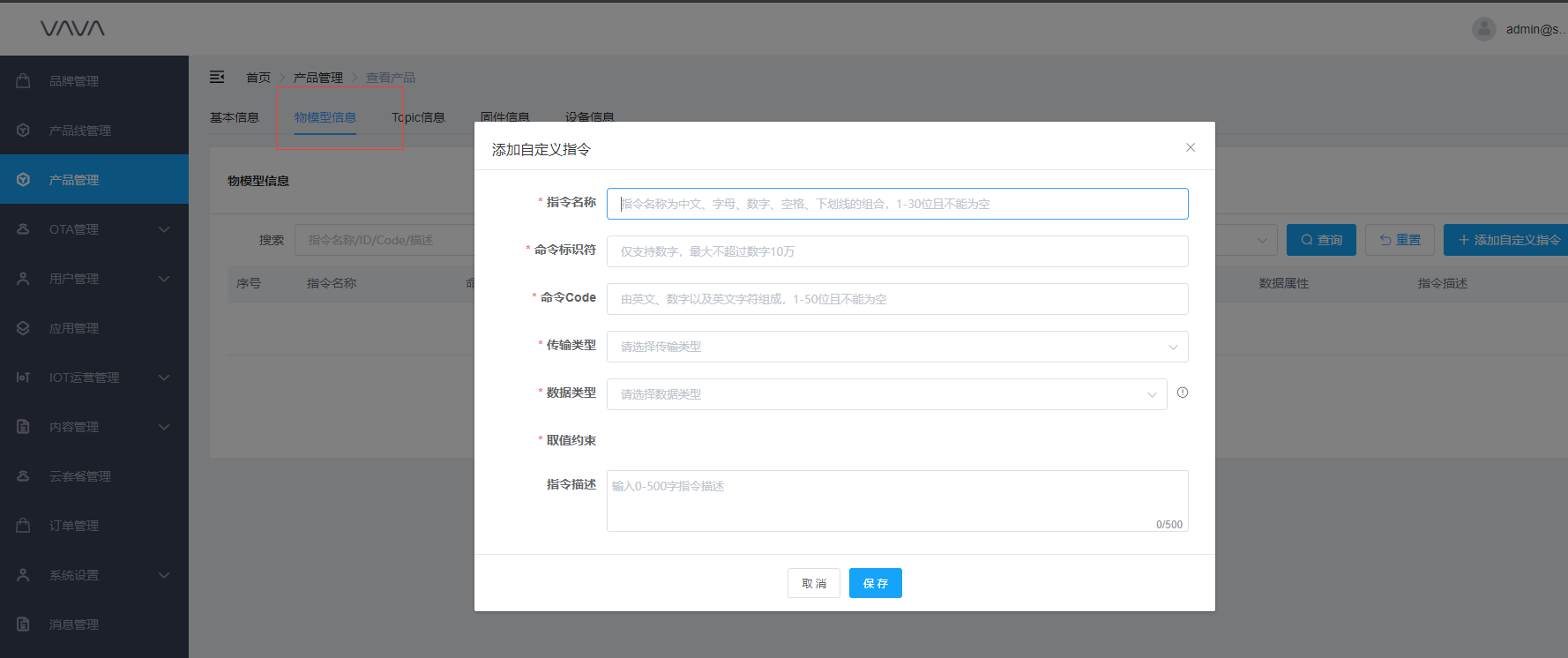The height and width of the screenshot is (658, 1568).
Task: Focus the 搜索 input behind the dialog
Action: click(x=385, y=240)
